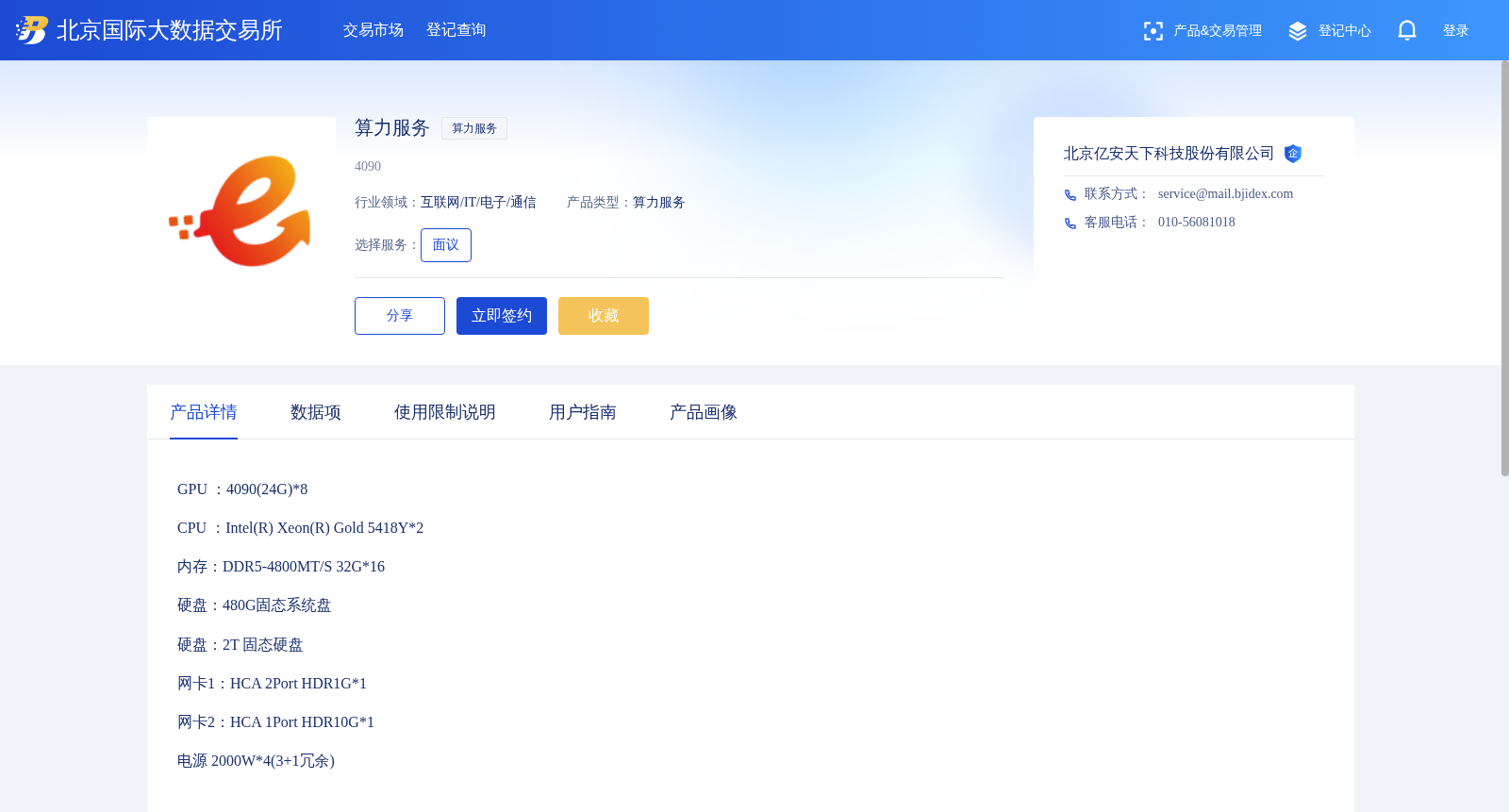
Task: Click the phone icon beside 联系方式
Action: 1070,195
